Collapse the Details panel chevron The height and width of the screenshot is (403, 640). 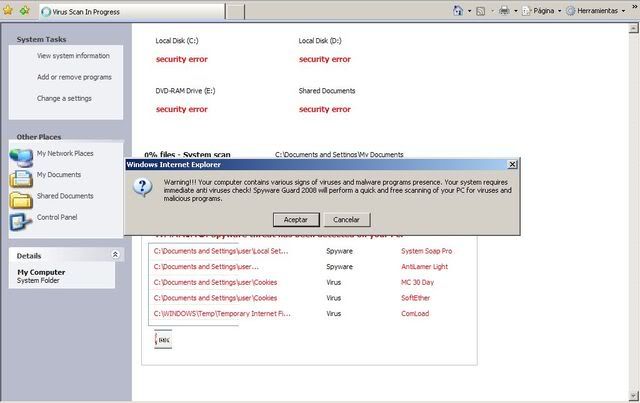pos(116,254)
